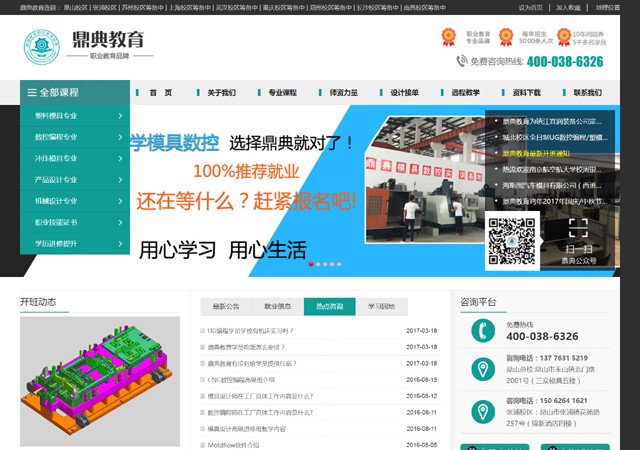
Task: Open the 师资力量 navigation menu item
Action: [x=343, y=93]
